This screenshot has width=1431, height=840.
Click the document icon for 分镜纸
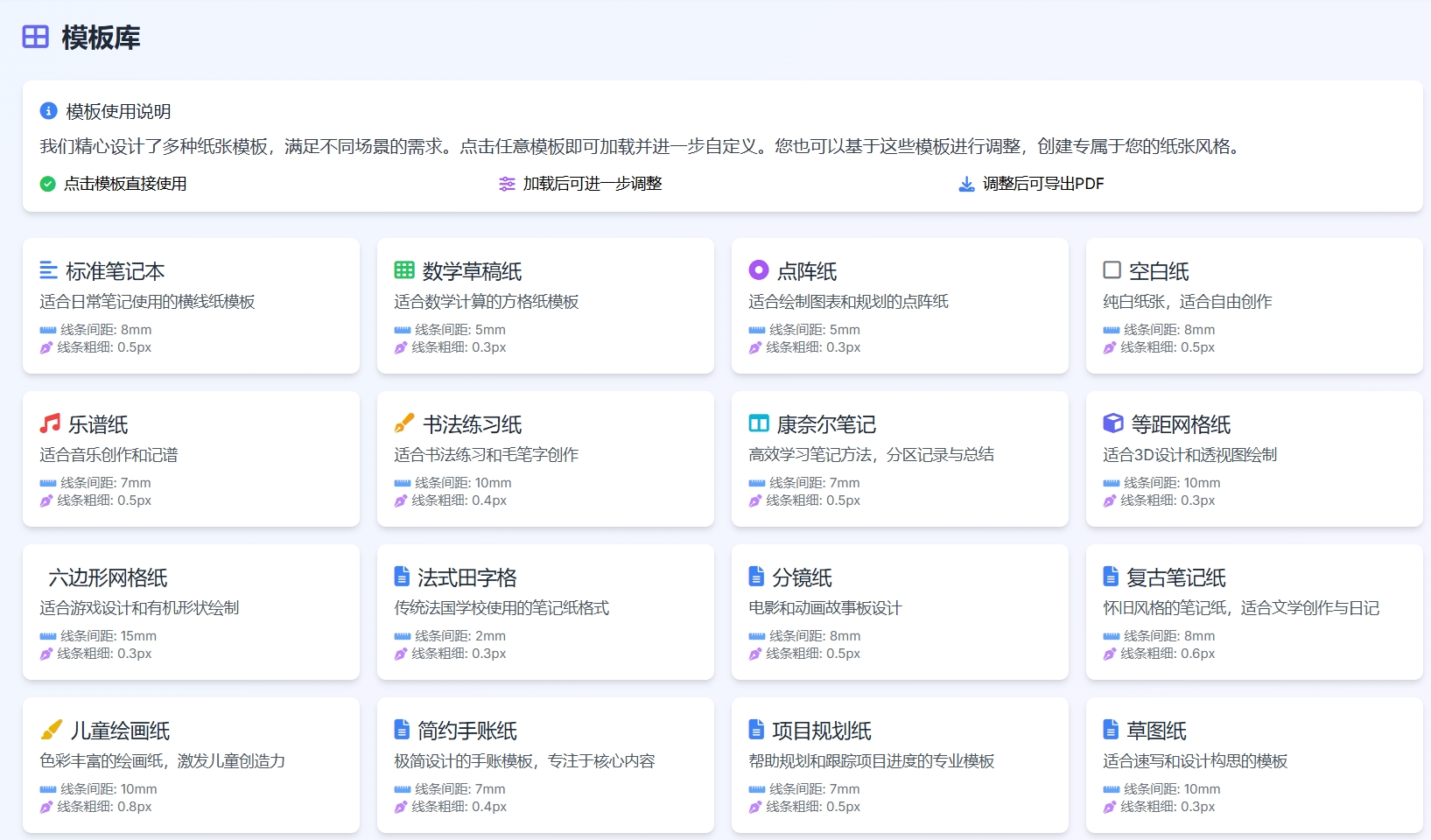756,577
